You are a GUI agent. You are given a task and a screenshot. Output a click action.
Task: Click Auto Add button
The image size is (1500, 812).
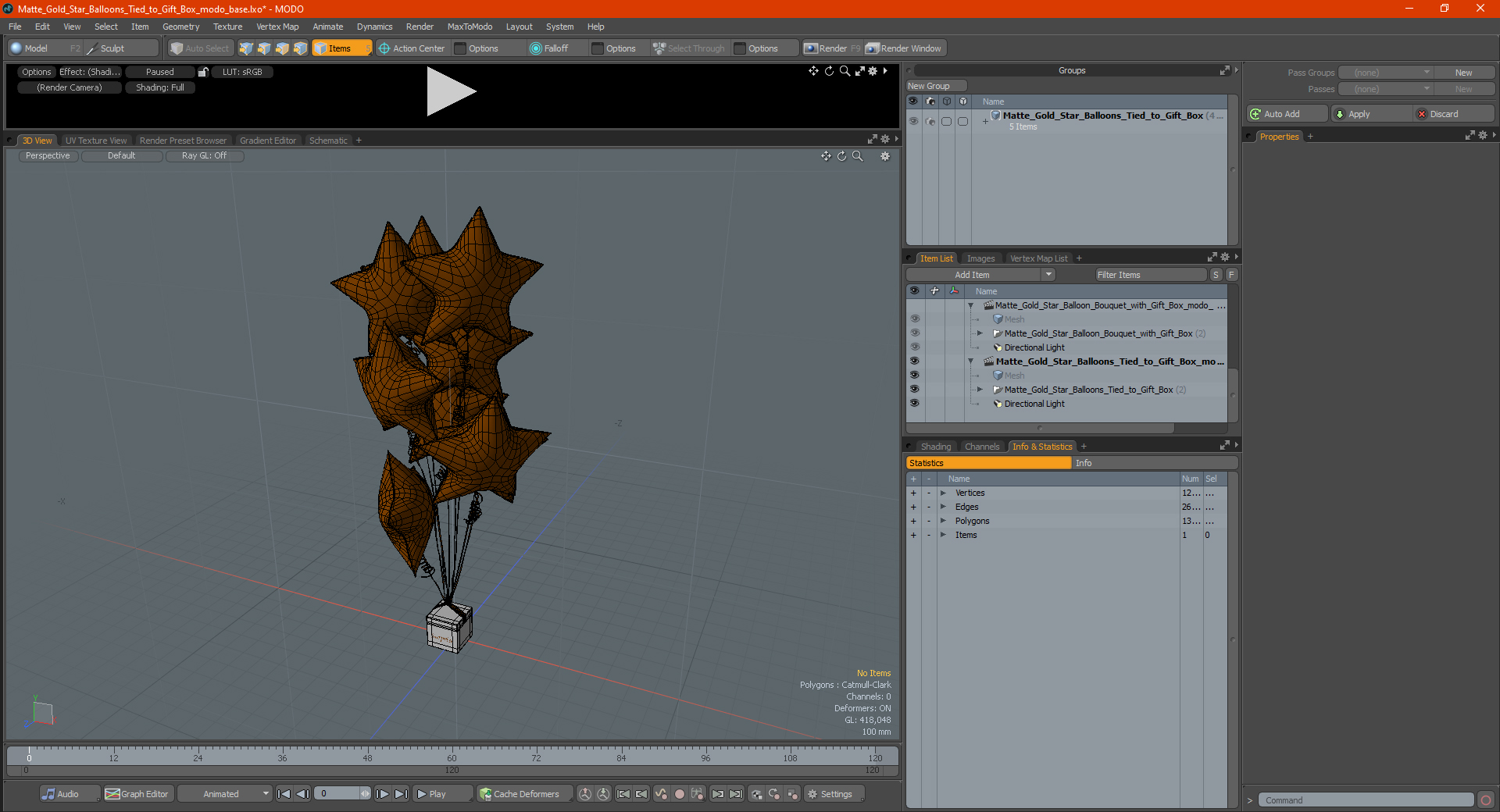[x=1287, y=114]
